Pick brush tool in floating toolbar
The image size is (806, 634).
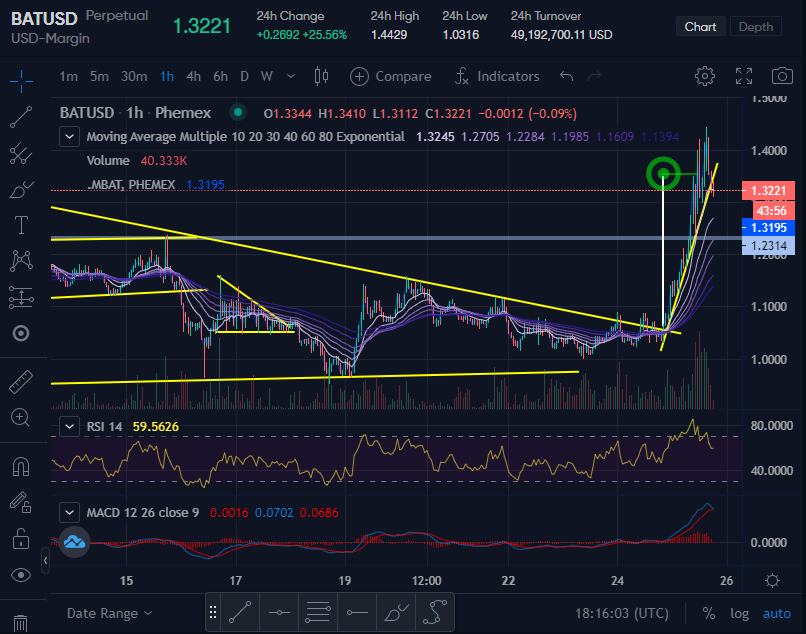click(x=396, y=612)
